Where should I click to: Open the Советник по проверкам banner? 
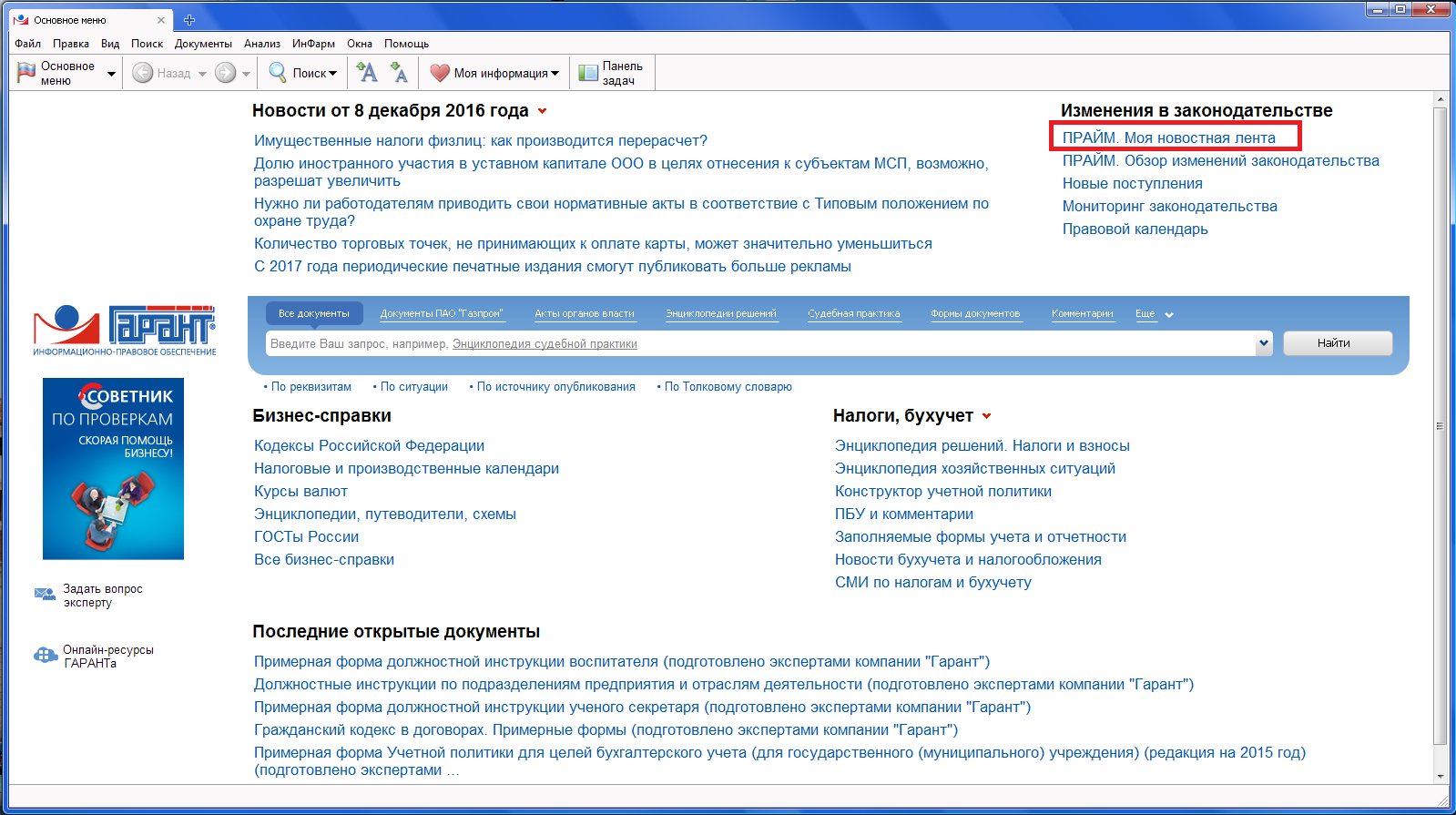[113, 468]
